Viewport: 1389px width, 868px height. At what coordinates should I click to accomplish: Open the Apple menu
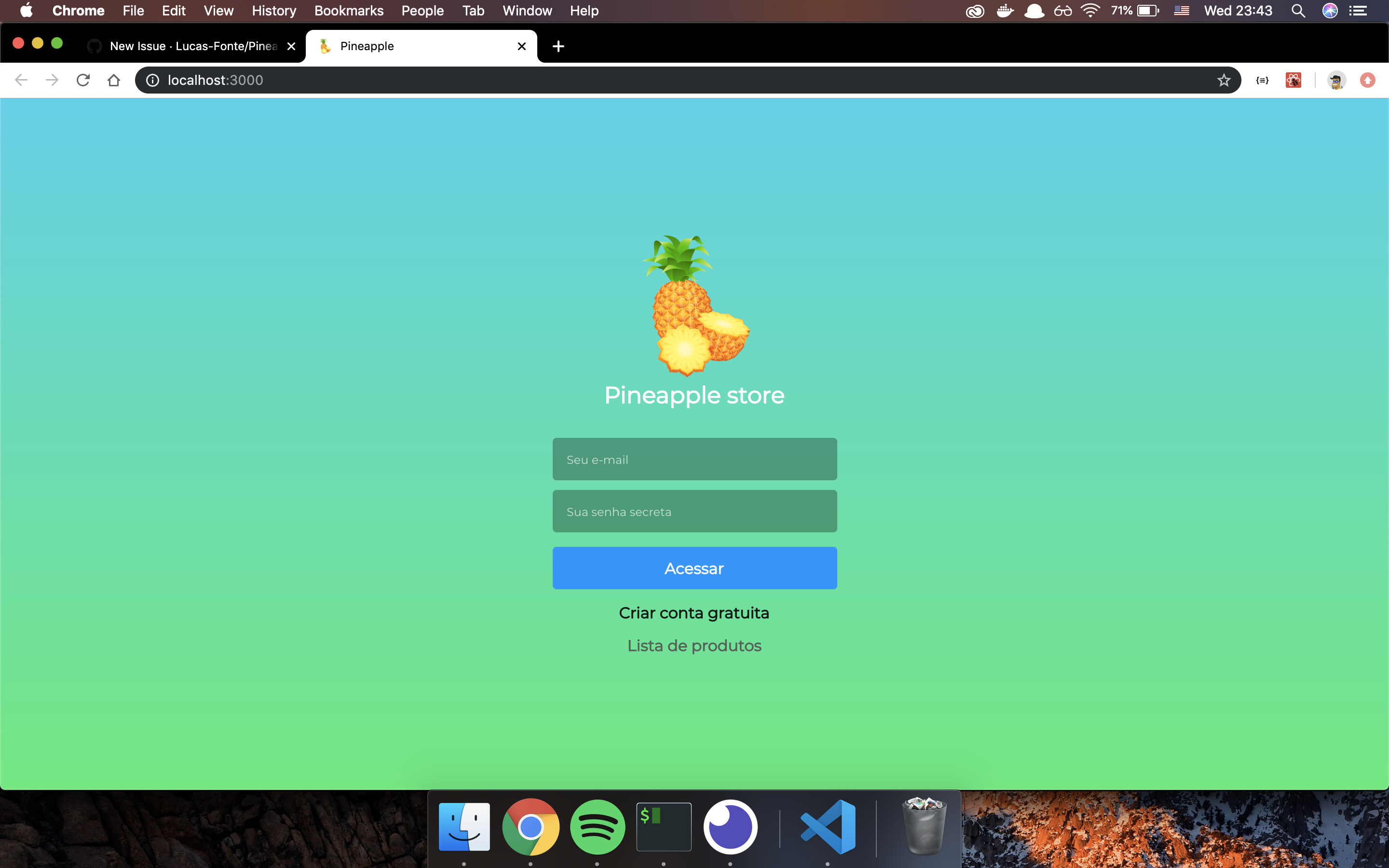click(x=27, y=10)
